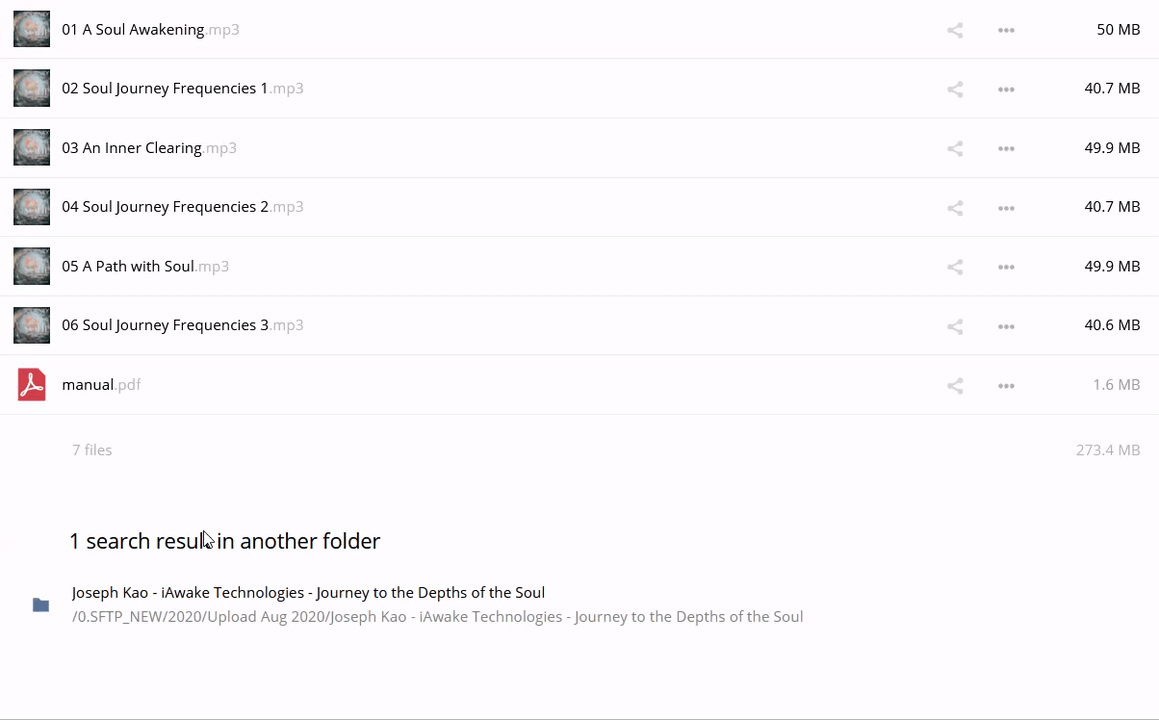The width and height of the screenshot is (1159, 720).
Task: Share 06 Soul Journey Frequencies 3 file
Action: [x=955, y=326]
